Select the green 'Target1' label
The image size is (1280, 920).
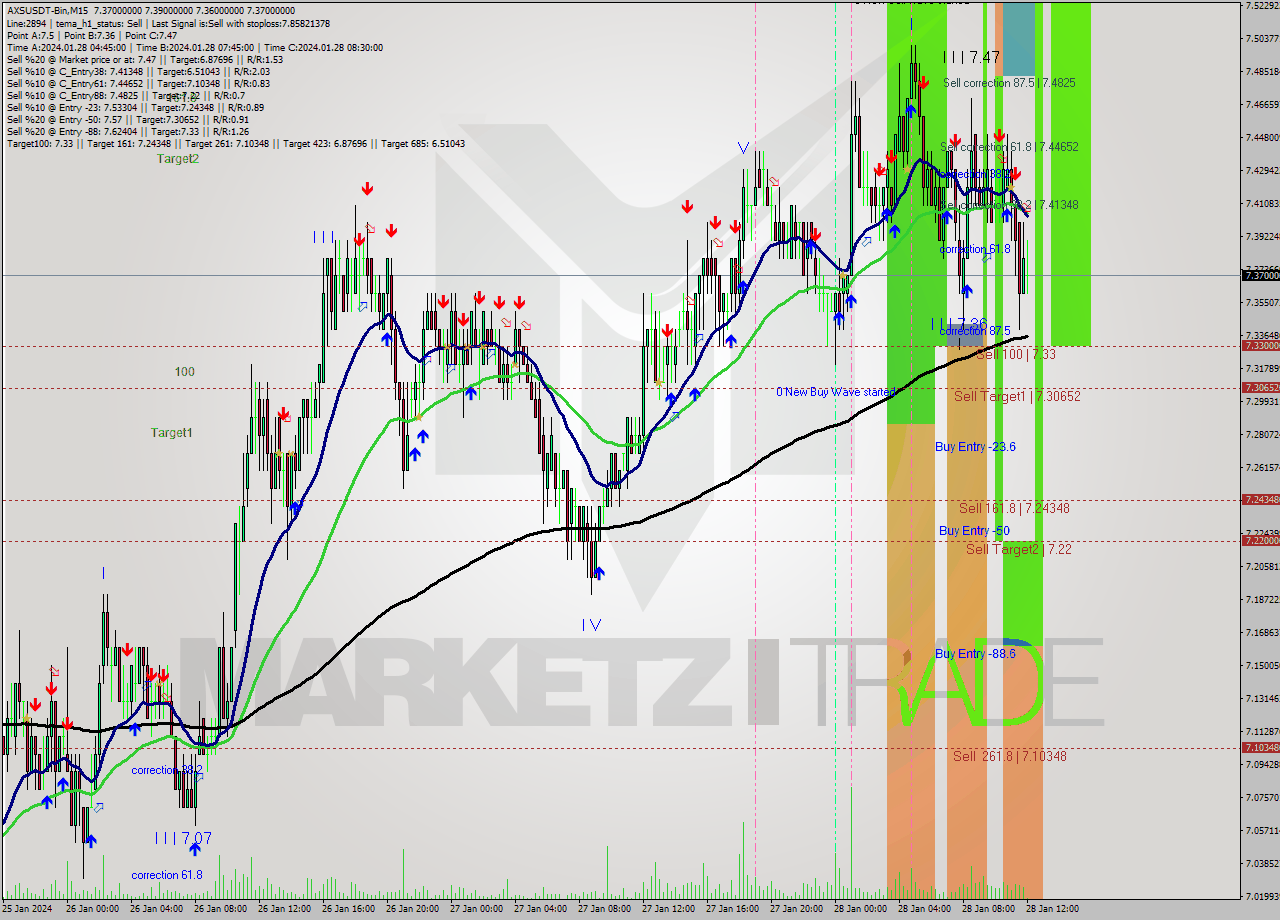pos(171,432)
